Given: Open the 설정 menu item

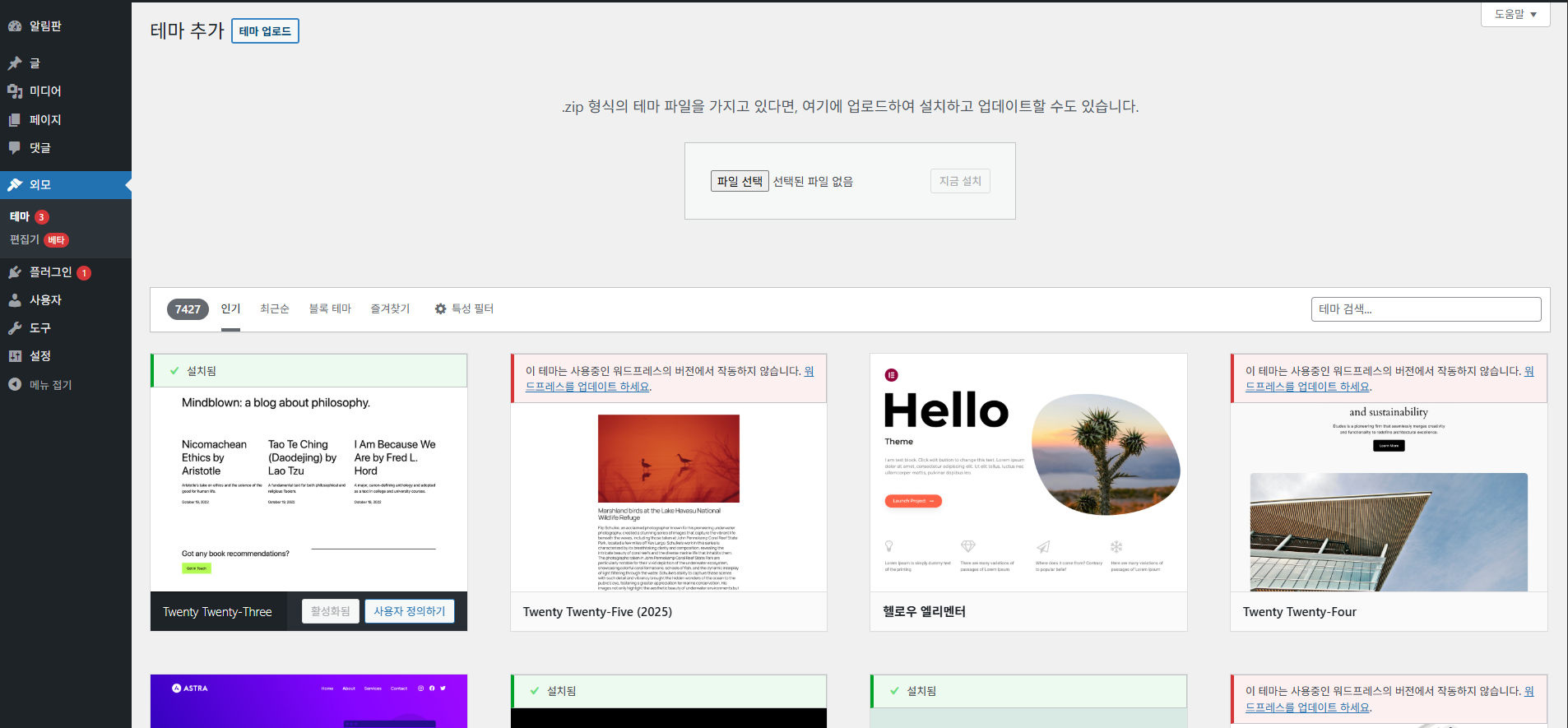Looking at the screenshot, I should [66, 356].
